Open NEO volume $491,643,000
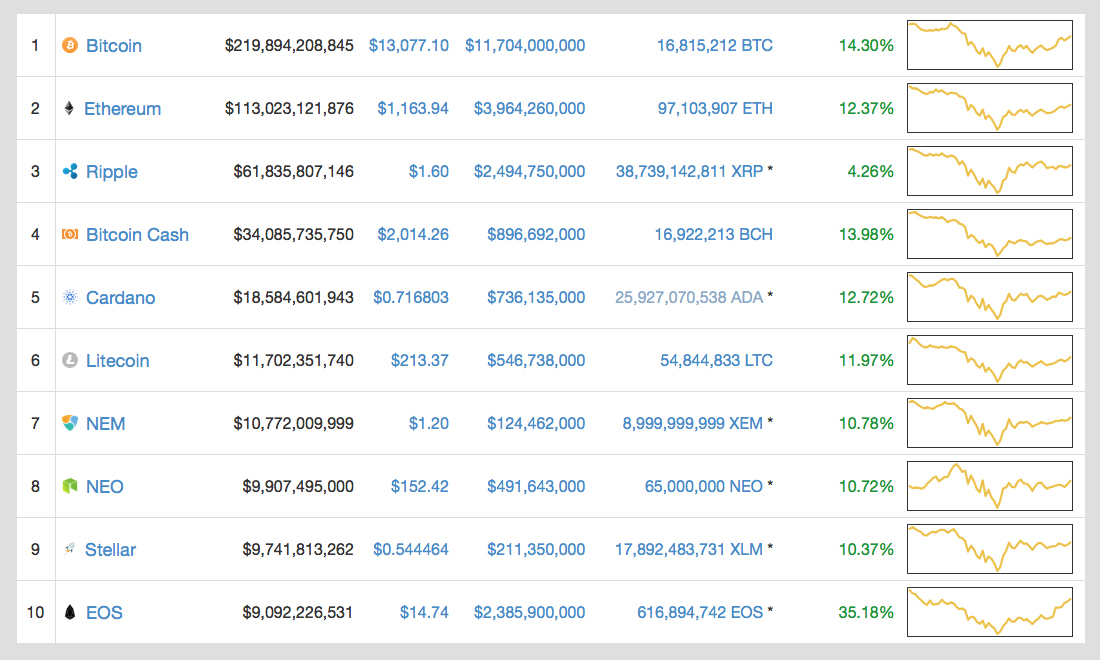The height and width of the screenshot is (660, 1100). click(x=537, y=486)
